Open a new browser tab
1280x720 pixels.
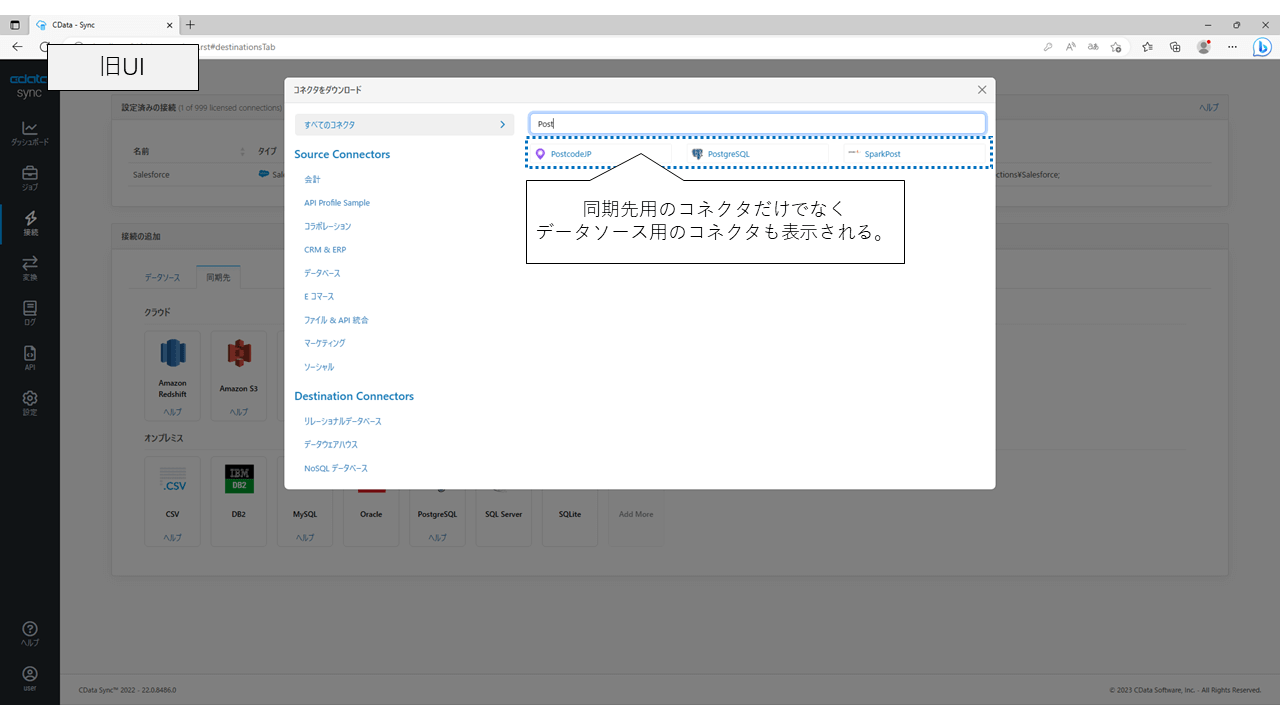pyautogui.click(x=191, y=25)
